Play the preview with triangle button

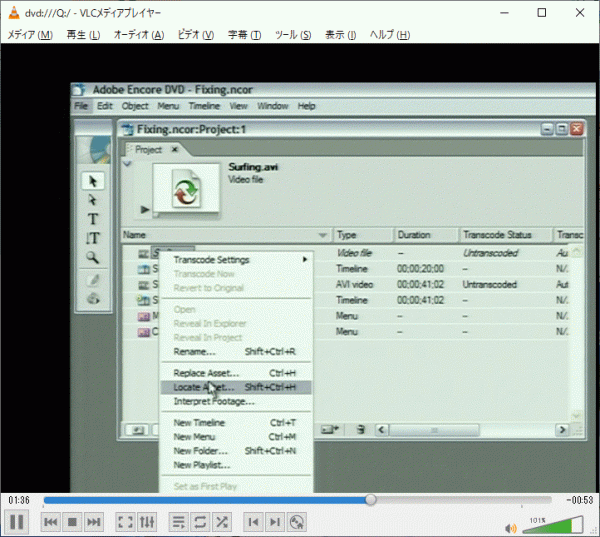coord(145,209)
